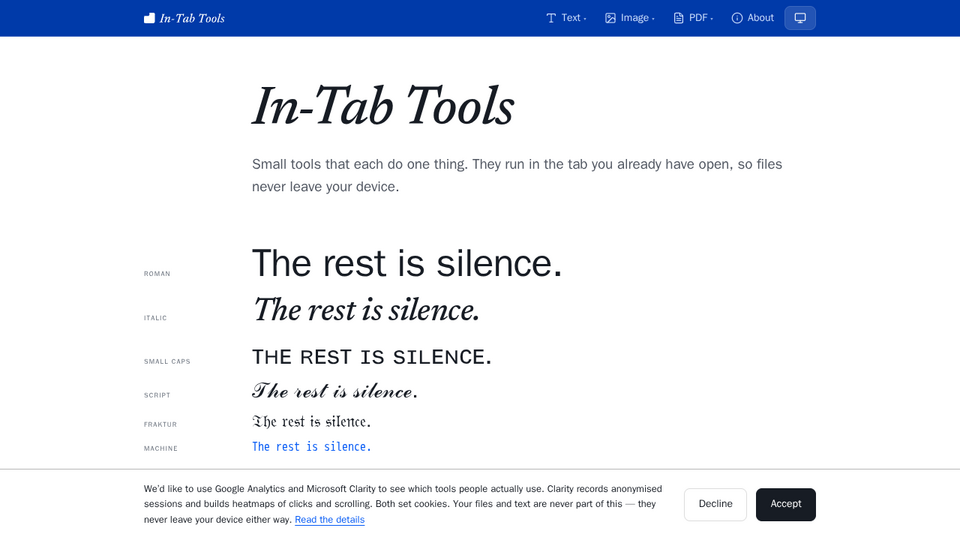Click the SCRIPT label
This screenshot has width=960, height=540.
[157, 396]
